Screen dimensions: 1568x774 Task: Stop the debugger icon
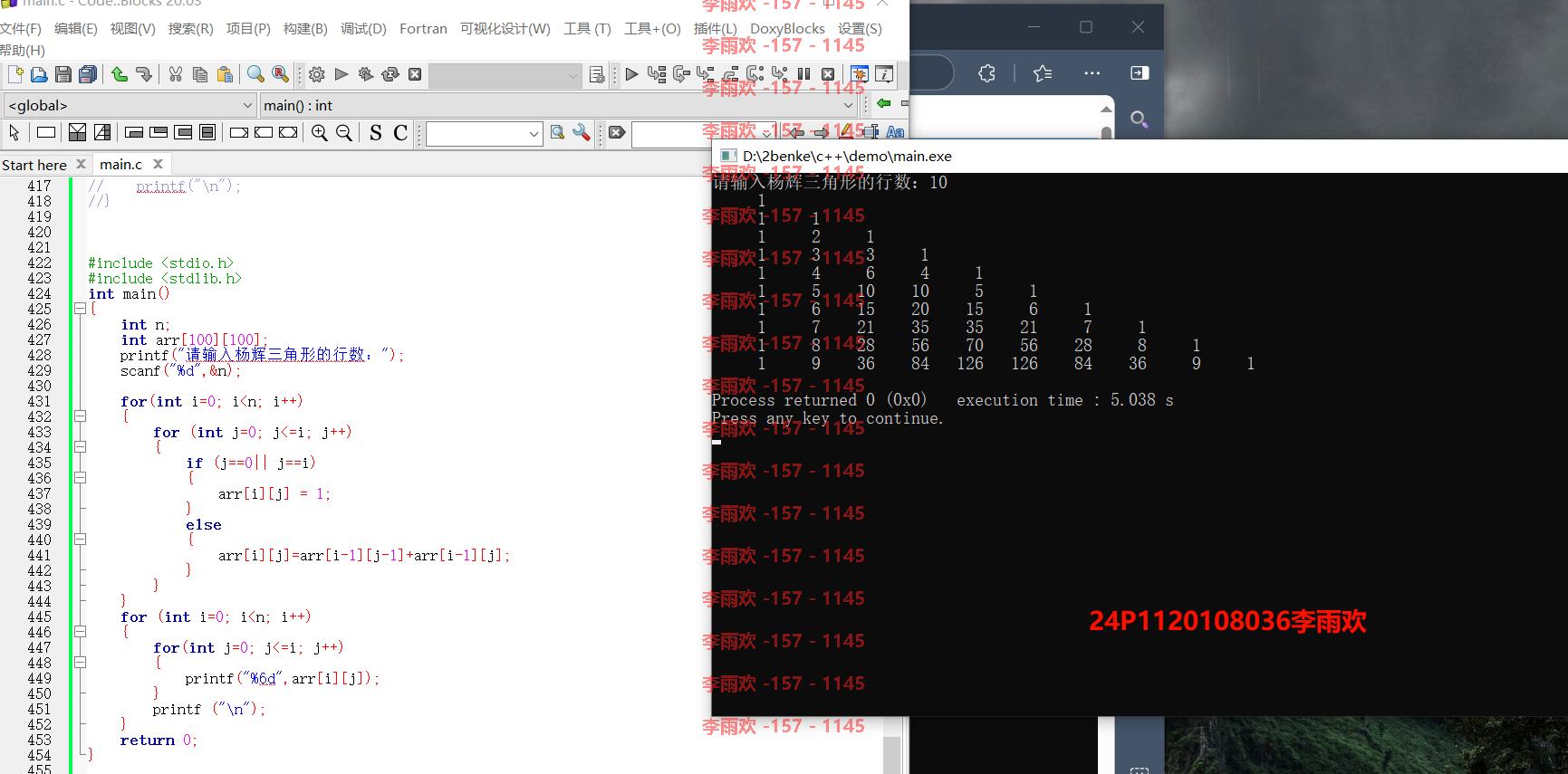[828, 74]
